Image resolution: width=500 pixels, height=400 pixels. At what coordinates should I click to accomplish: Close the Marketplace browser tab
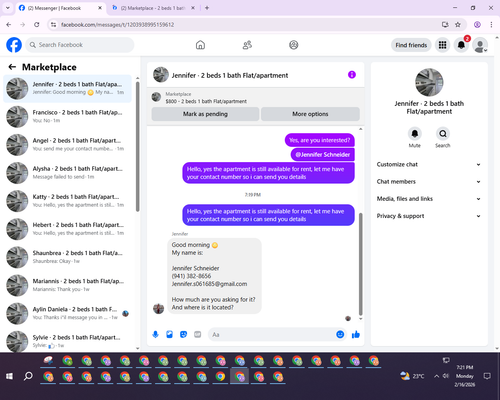(193, 8)
